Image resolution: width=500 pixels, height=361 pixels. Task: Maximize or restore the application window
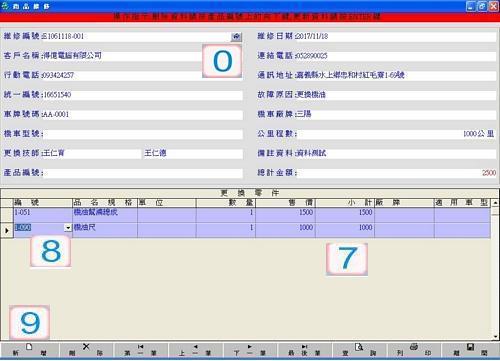(482, 6)
